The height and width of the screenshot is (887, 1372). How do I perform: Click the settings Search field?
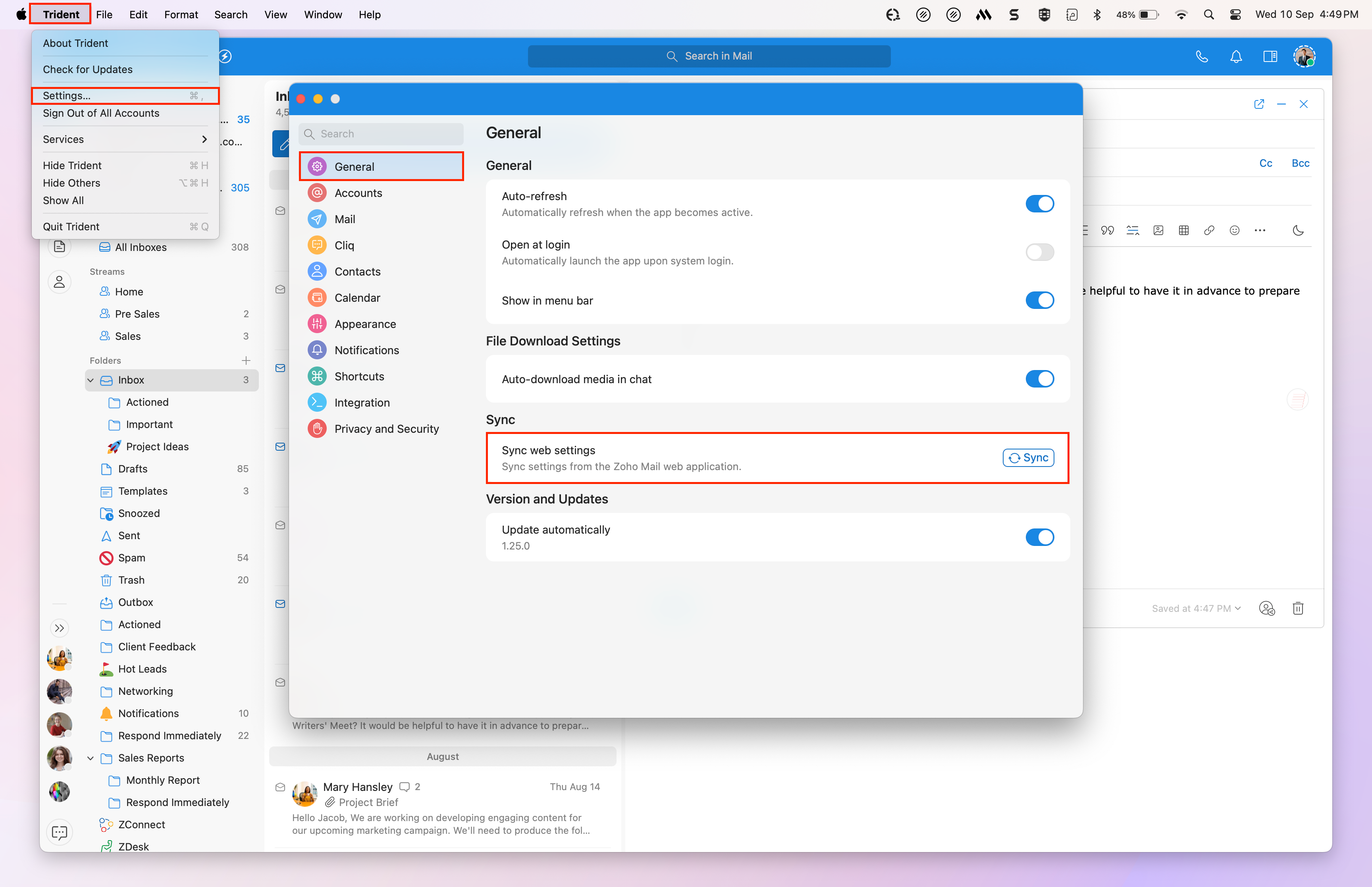pos(381,134)
